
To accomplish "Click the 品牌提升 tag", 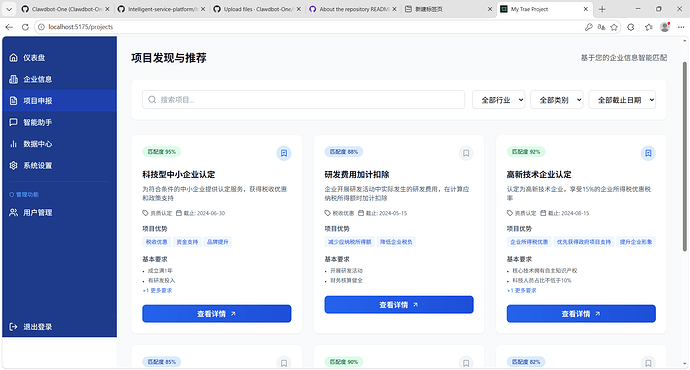I will (218, 242).
